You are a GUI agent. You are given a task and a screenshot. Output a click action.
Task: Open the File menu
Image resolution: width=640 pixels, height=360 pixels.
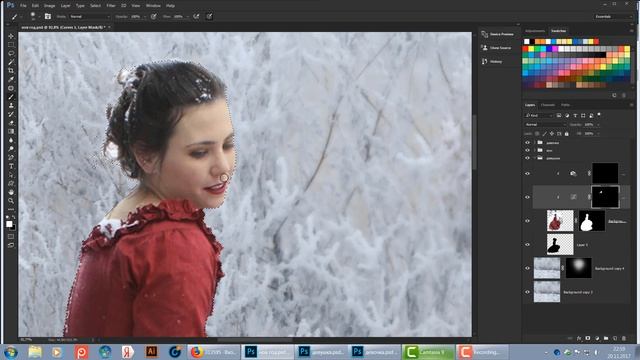[23, 6]
